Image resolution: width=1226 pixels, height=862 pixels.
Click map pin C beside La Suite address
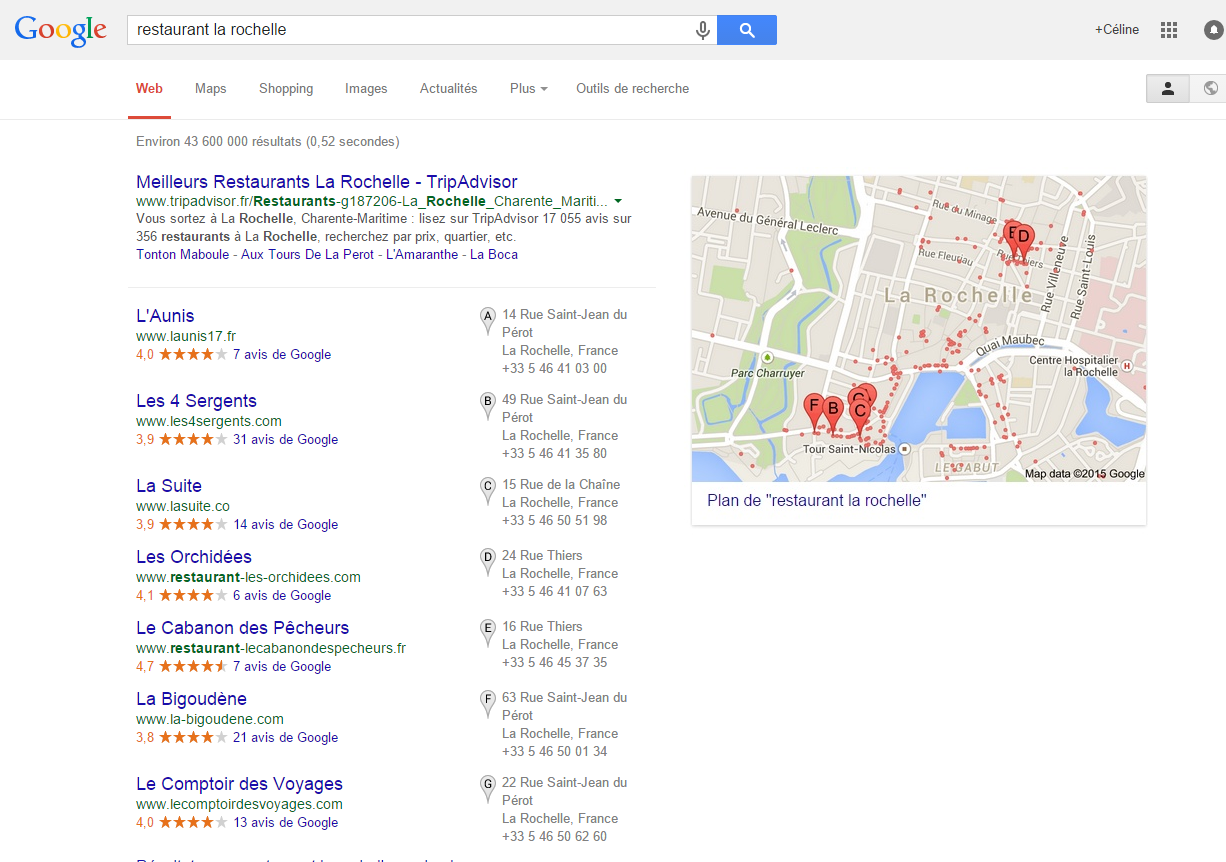pyautogui.click(x=488, y=490)
